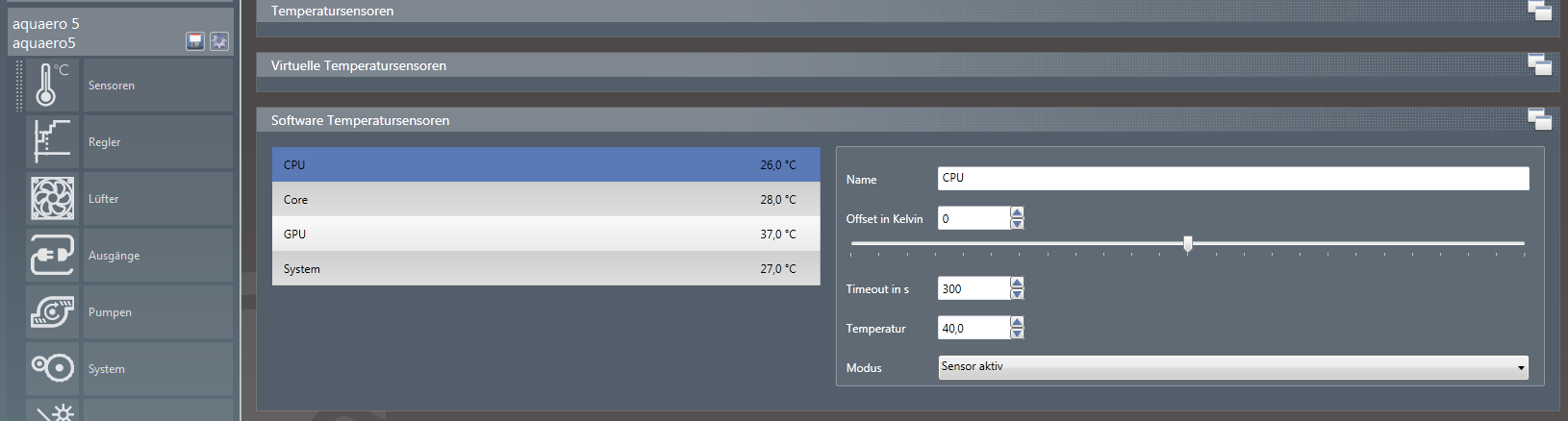
Task: Select the System sensor row
Action: pyautogui.click(x=545, y=269)
